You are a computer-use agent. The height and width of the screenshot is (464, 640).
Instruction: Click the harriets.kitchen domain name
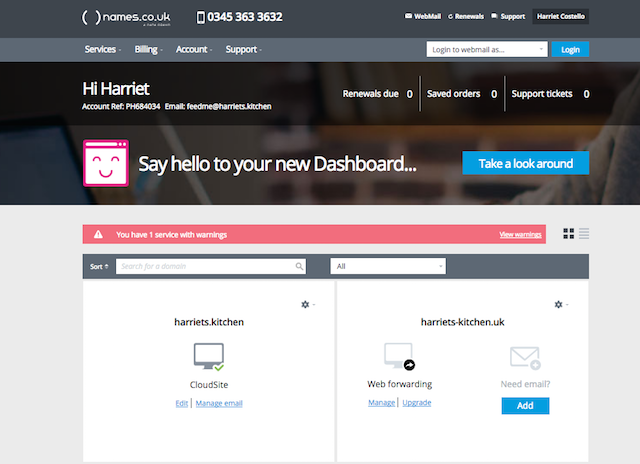[209, 322]
